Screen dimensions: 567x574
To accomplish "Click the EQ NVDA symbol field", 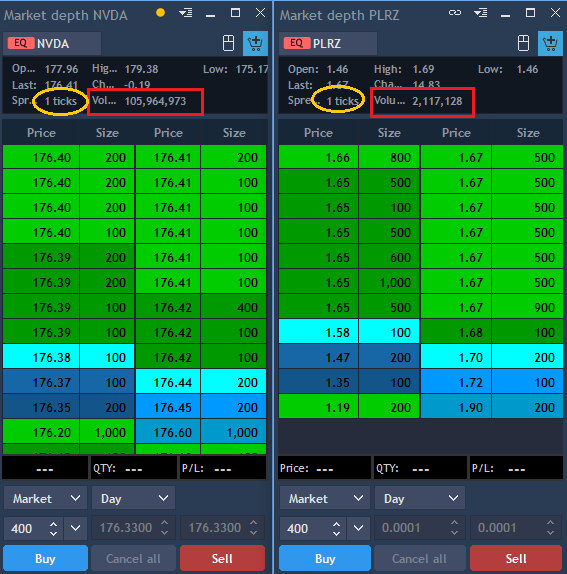I will click(x=52, y=44).
